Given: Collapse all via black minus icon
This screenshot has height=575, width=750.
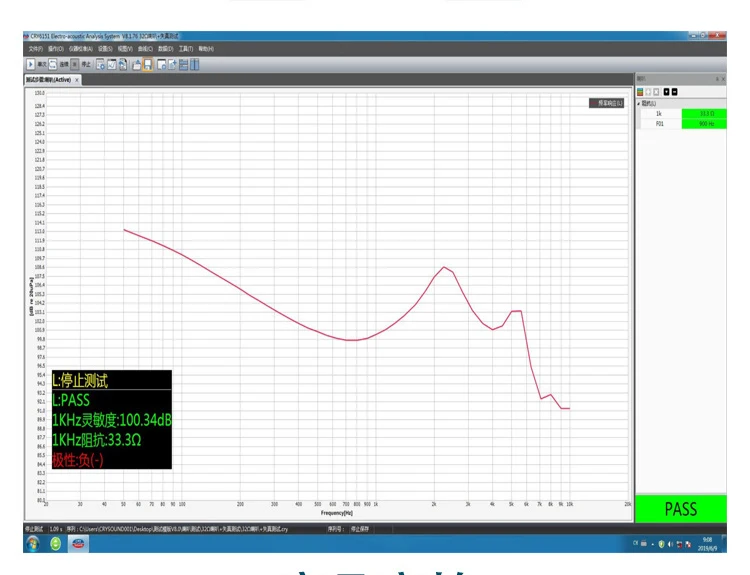Looking at the screenshot, I should [674, 92].
